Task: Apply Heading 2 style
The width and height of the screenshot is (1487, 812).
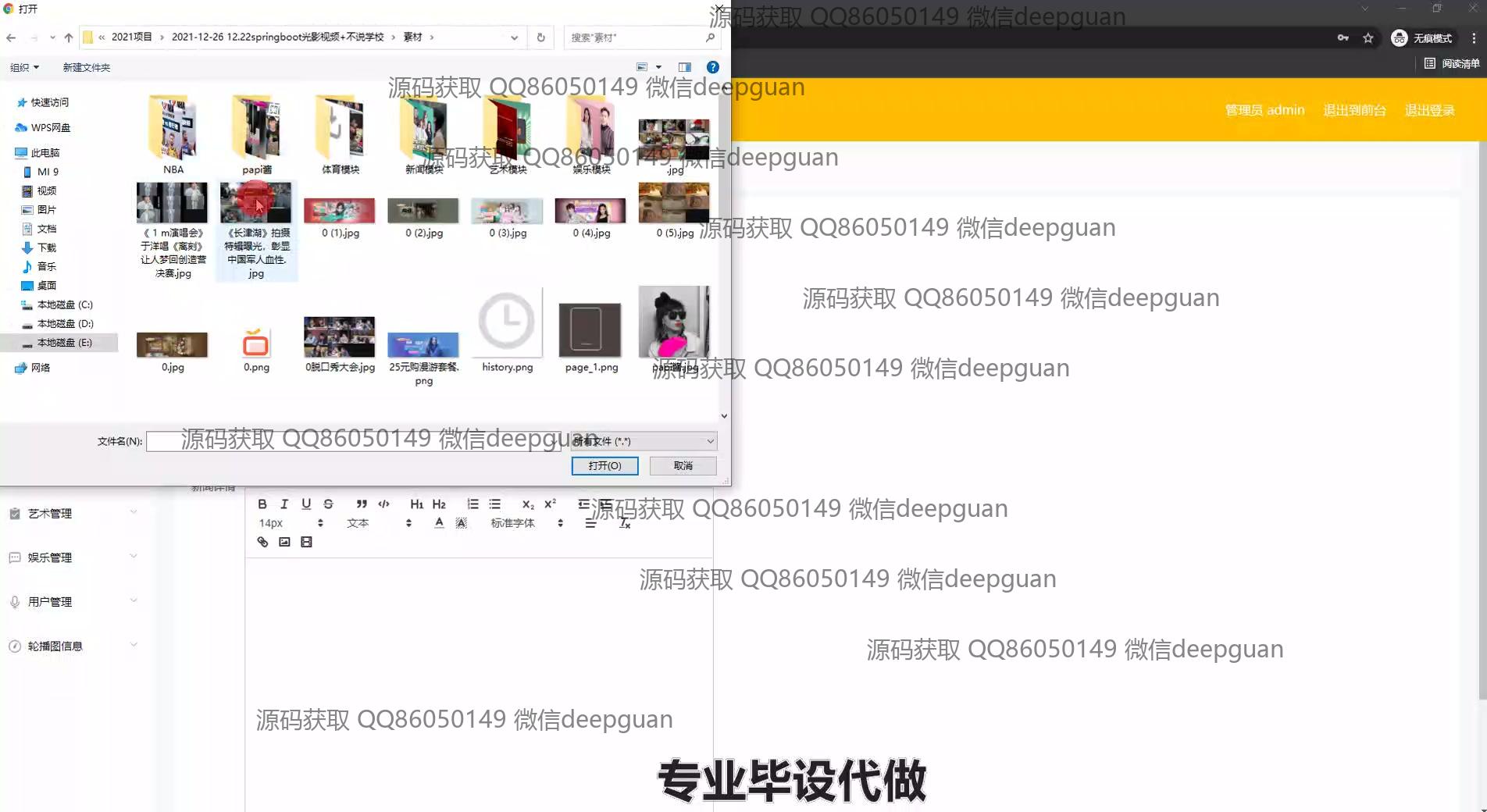Action: pyautogui.click(x=439, y=504)
